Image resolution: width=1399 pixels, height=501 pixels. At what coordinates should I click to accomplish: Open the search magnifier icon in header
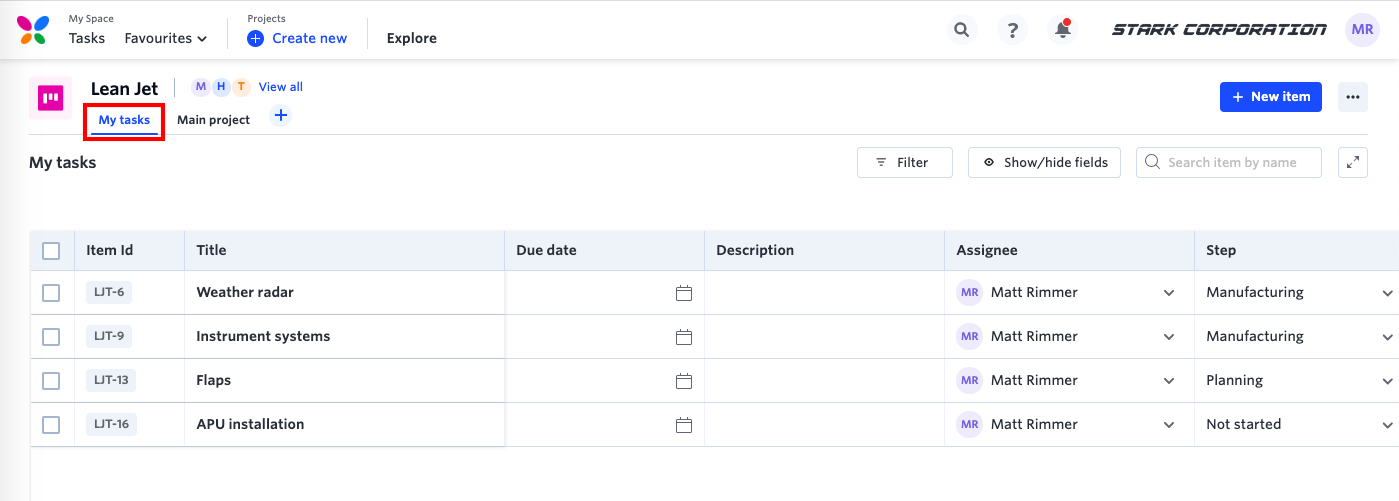pyautogui.click(x=961, y=30)
